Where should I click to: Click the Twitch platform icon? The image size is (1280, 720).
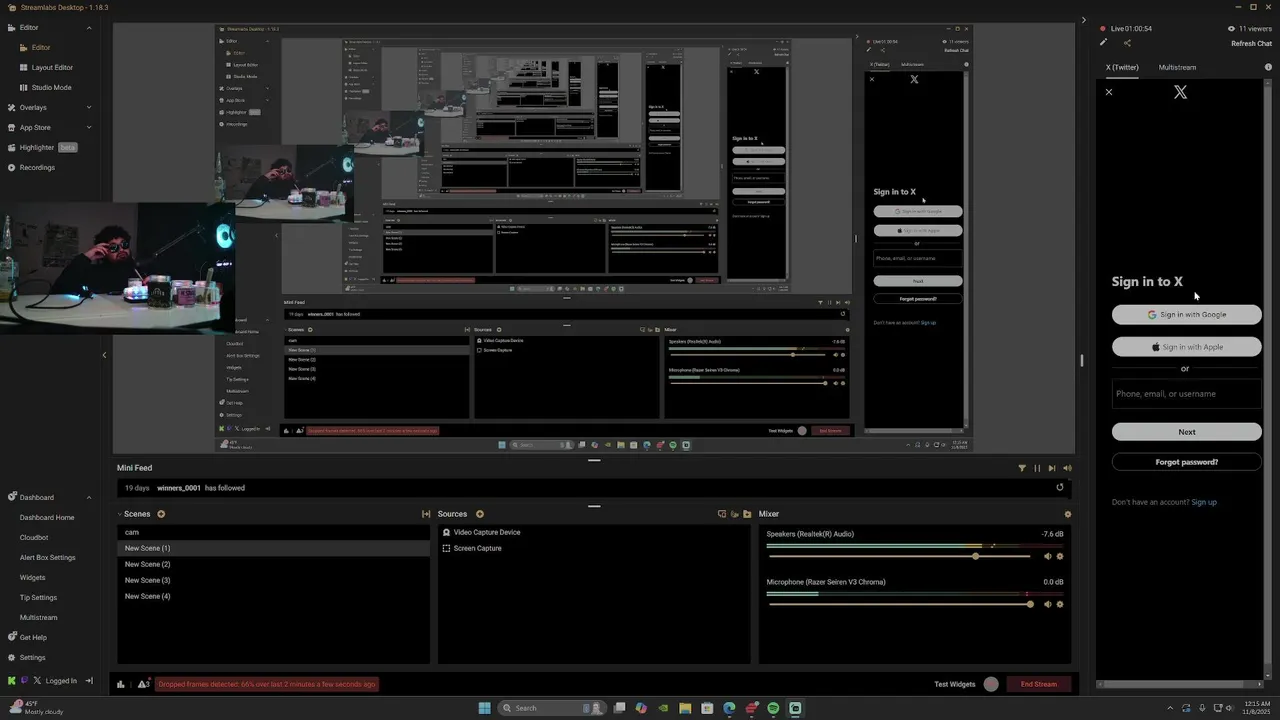(x=24, y=681)
